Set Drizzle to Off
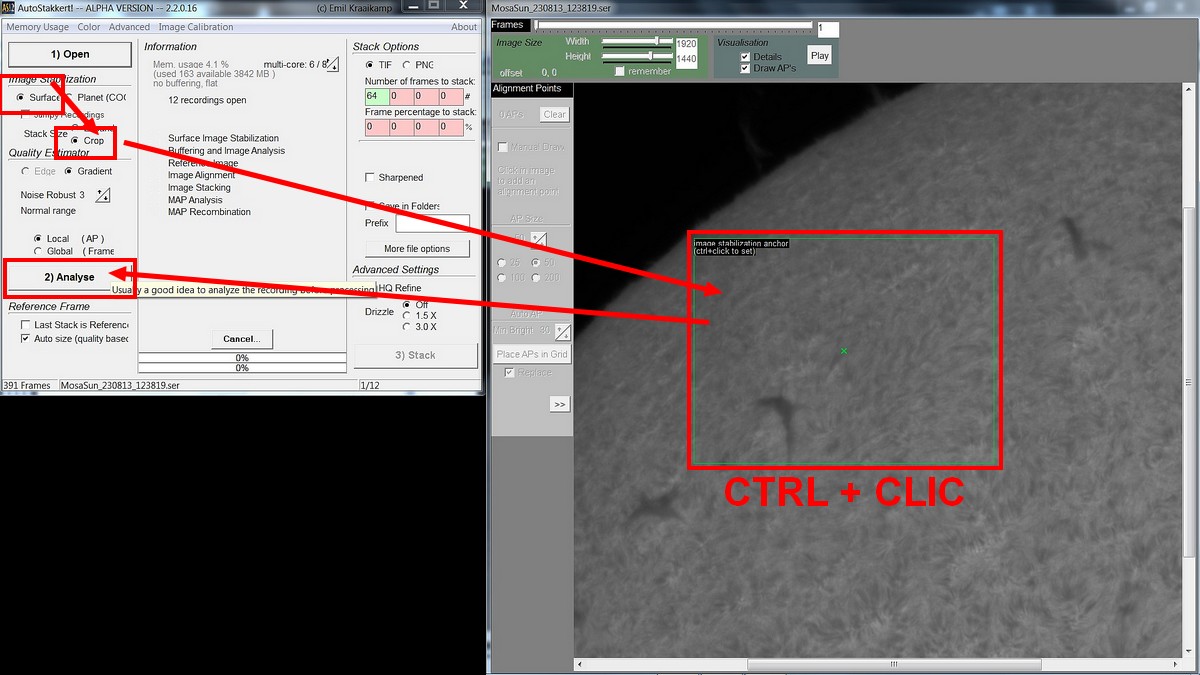Viewport: 1200px width, 675px height. pos(406,304)
